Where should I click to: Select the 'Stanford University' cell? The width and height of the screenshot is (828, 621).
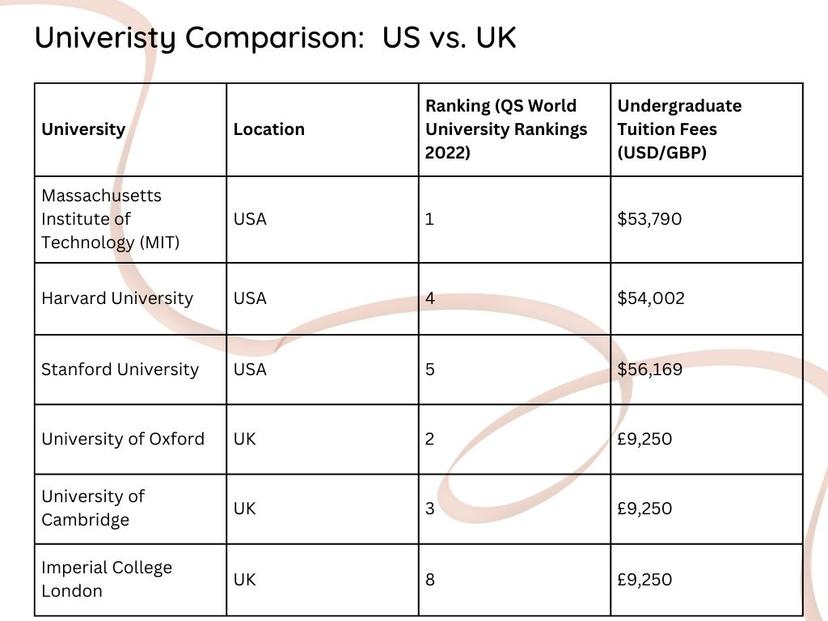tap(130, 369)
